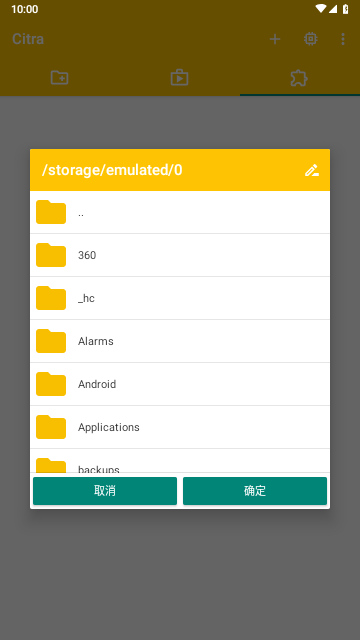
Task: Select the puzzle piece tab
Action: 299,78
